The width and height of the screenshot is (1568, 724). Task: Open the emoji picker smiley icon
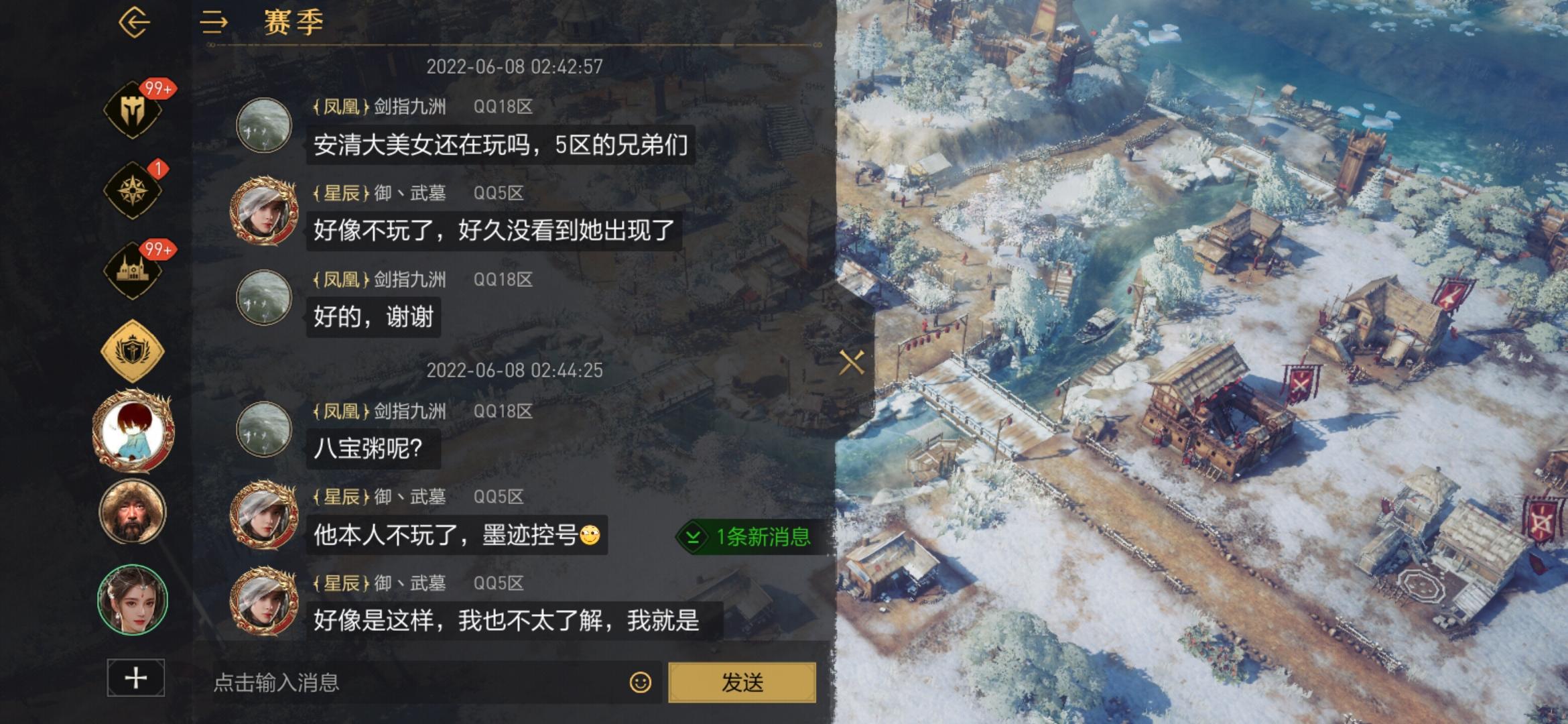pyautogui.click(x=641, y=682)
